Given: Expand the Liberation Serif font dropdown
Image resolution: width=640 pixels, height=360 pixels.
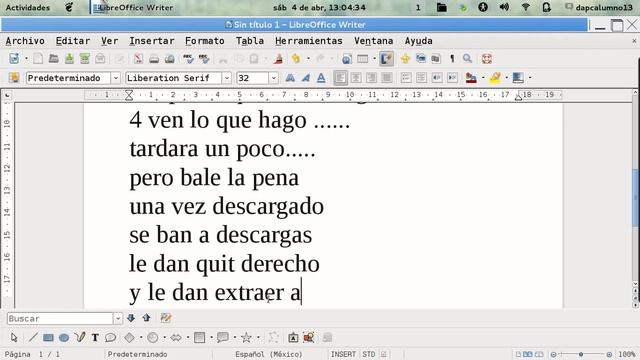Looking at the screenshot, I should [x=227, y=78].
